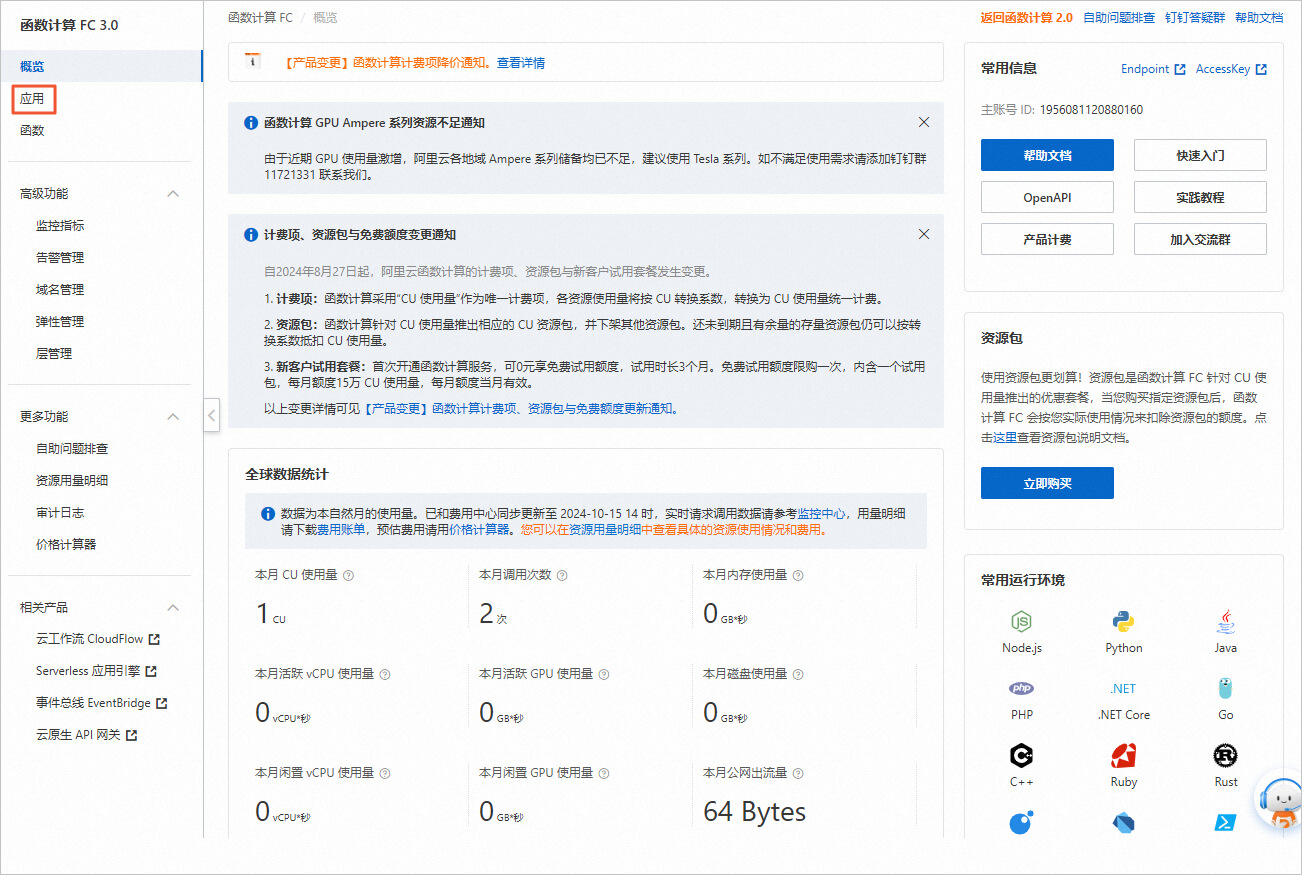This screenshot has width=1302, height=875.
Task: Select the Ruby runtime icon
Action: (1123, 755)
